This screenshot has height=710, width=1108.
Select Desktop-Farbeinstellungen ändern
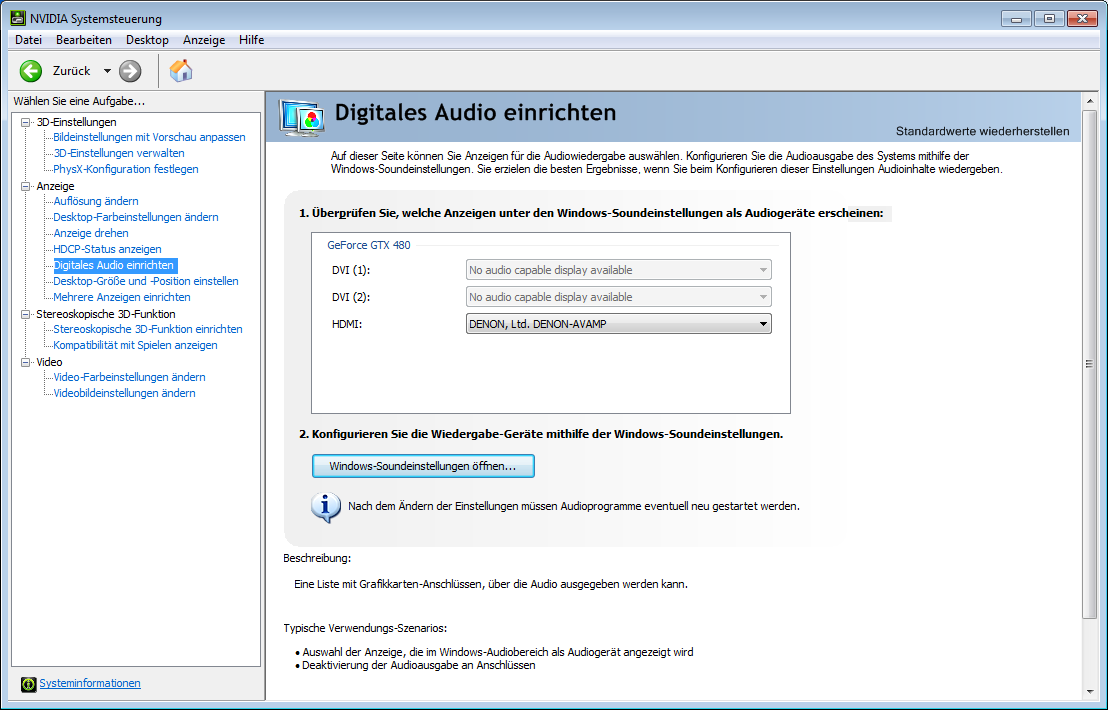(136, 217)
